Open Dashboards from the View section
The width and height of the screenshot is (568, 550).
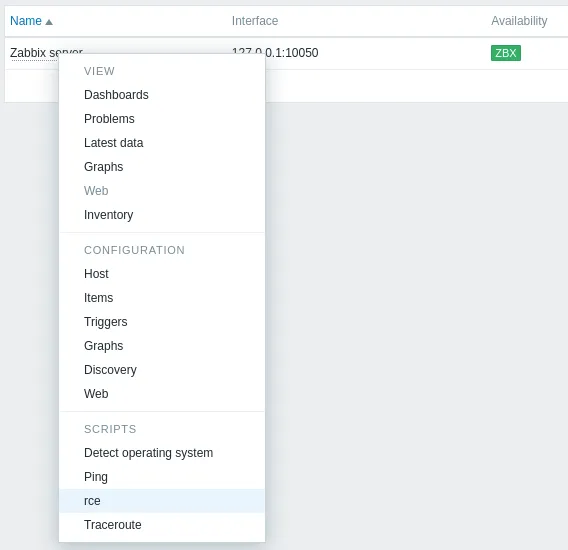(116, 95)
